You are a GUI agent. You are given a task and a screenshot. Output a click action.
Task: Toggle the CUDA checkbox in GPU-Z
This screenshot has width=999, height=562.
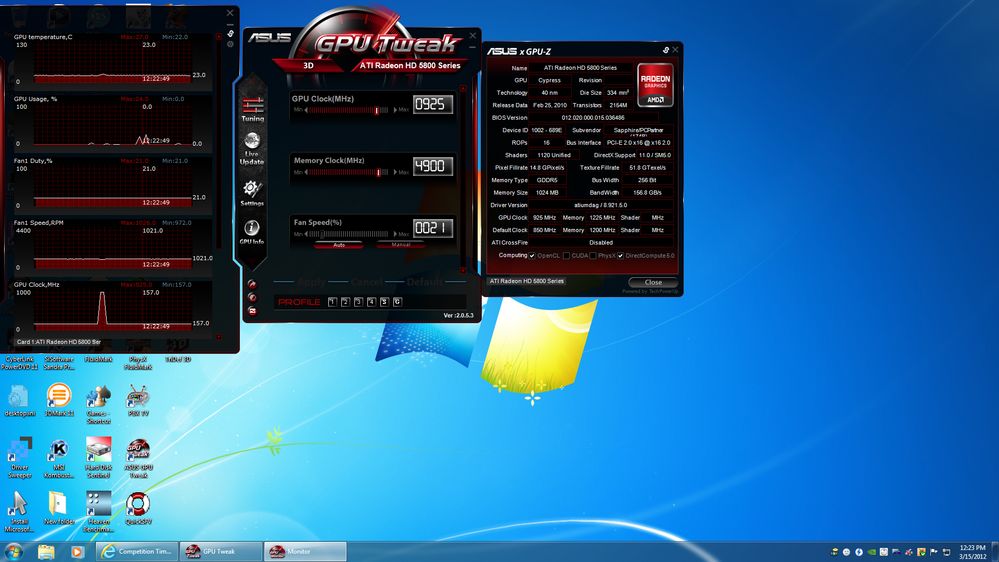click(566, 256)
